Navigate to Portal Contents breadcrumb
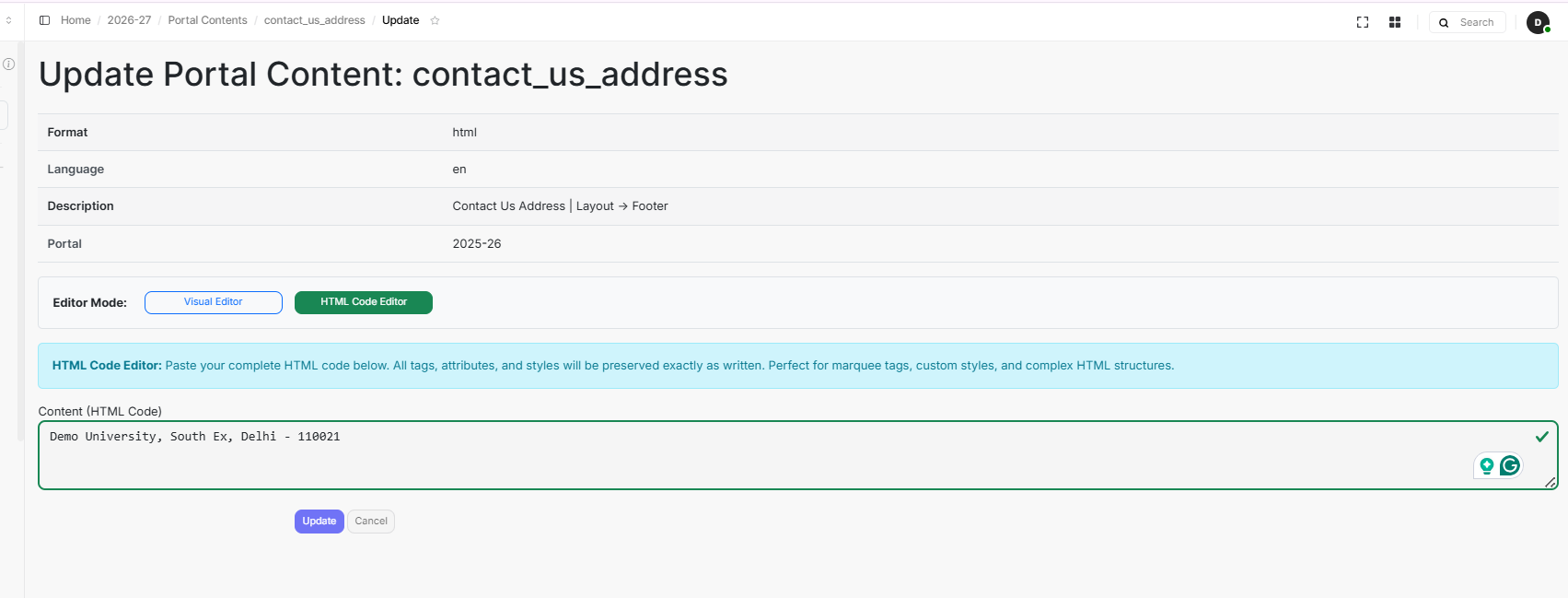The width and height of the screenshot is (1568, 598). [x=207, y=20]
